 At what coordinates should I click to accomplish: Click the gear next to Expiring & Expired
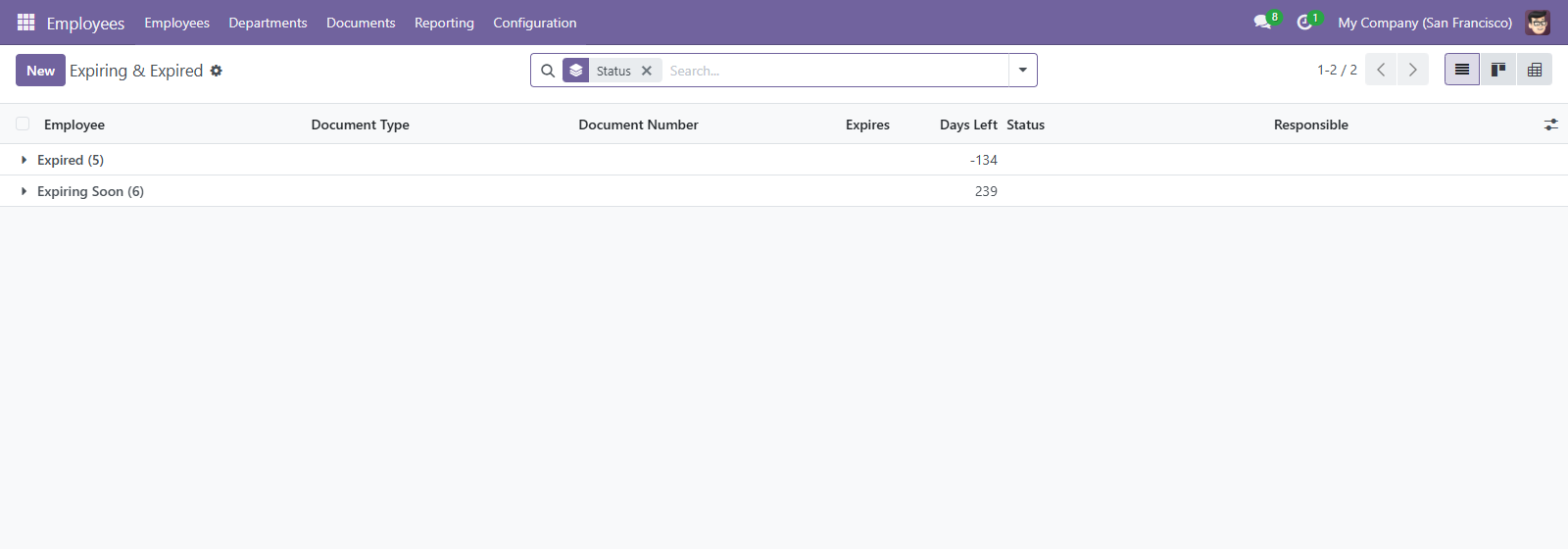pos(217,71)
